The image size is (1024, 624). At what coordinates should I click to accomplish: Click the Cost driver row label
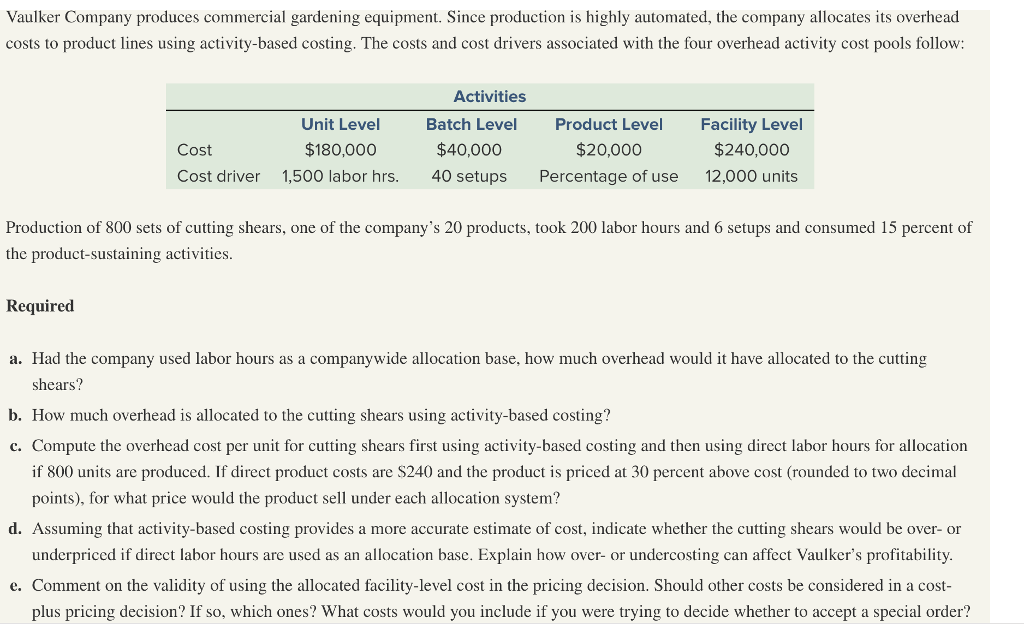218,176
